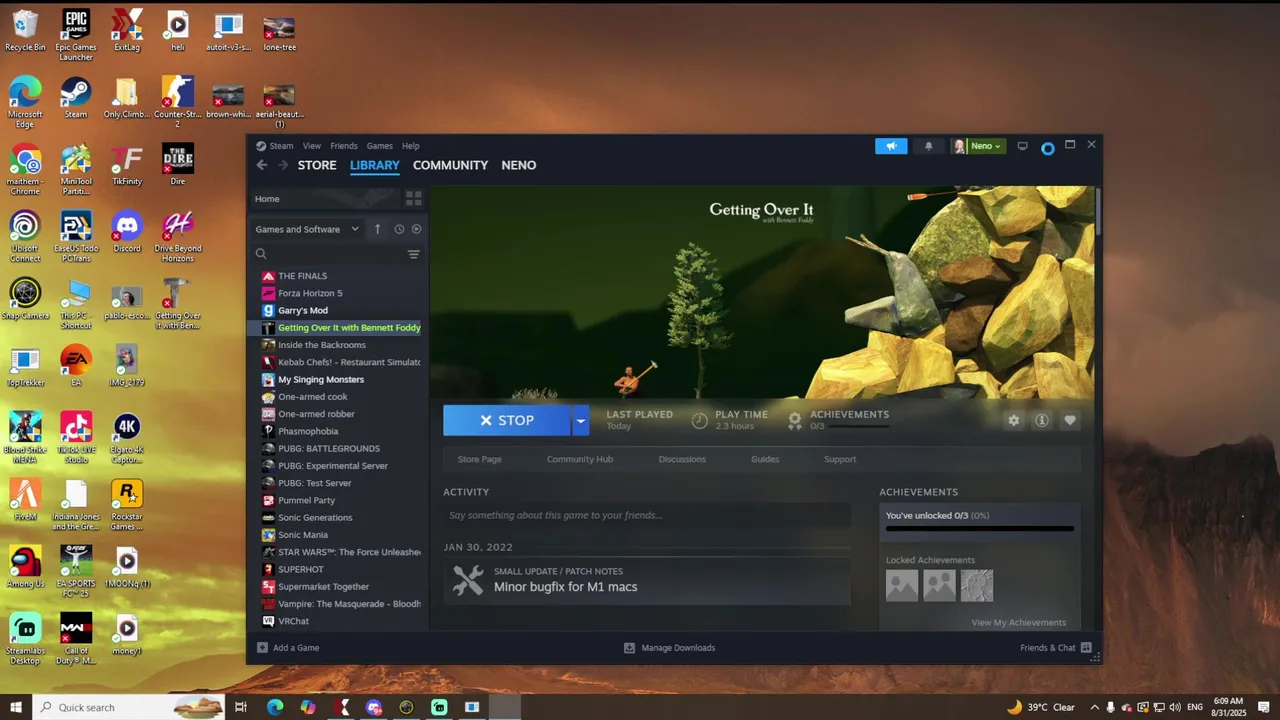Show game info with the circled i icon

[x=1042, y=421]
